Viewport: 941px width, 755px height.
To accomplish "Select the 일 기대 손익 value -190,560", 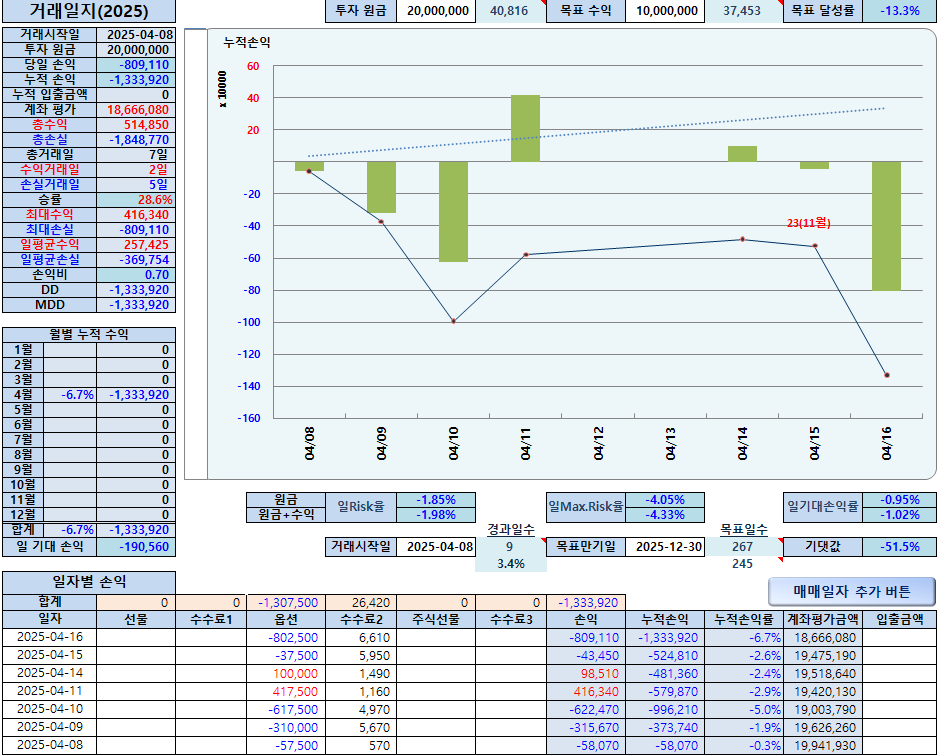I will pyautogui.click(x=136, y=547).
